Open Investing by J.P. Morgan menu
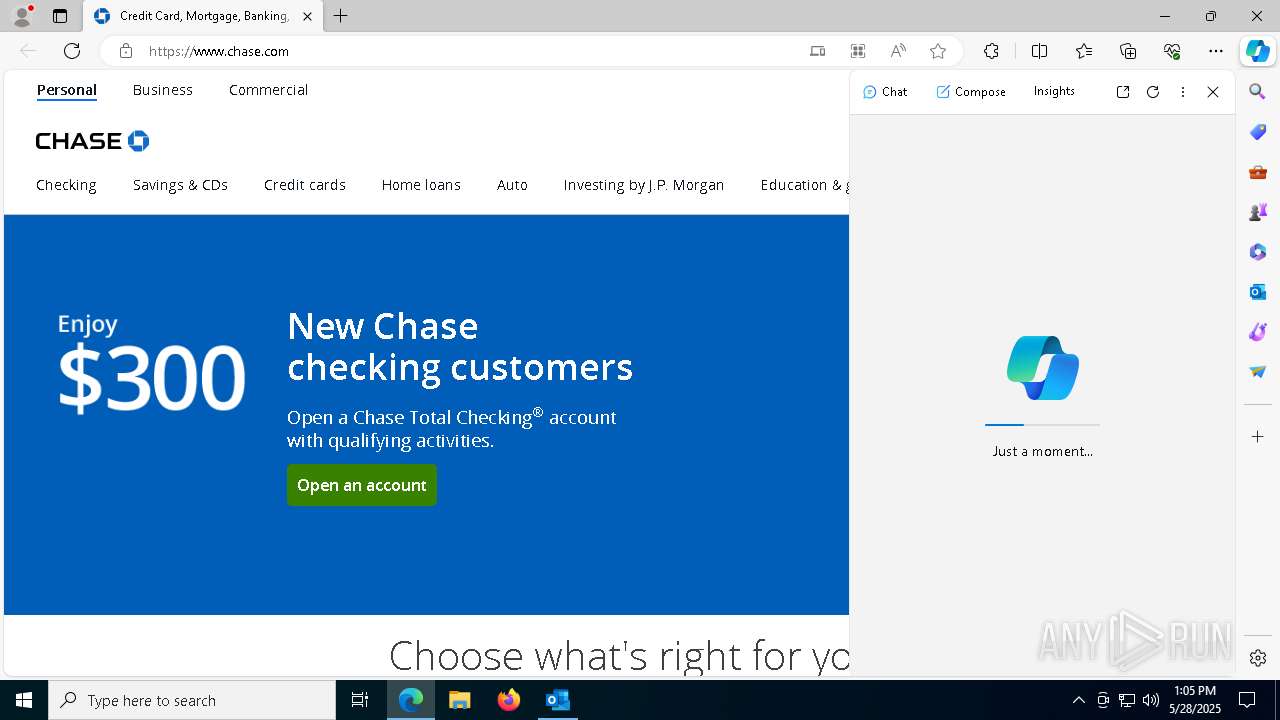This screenshot has height=720, width=1280. (x=644, y=185)
